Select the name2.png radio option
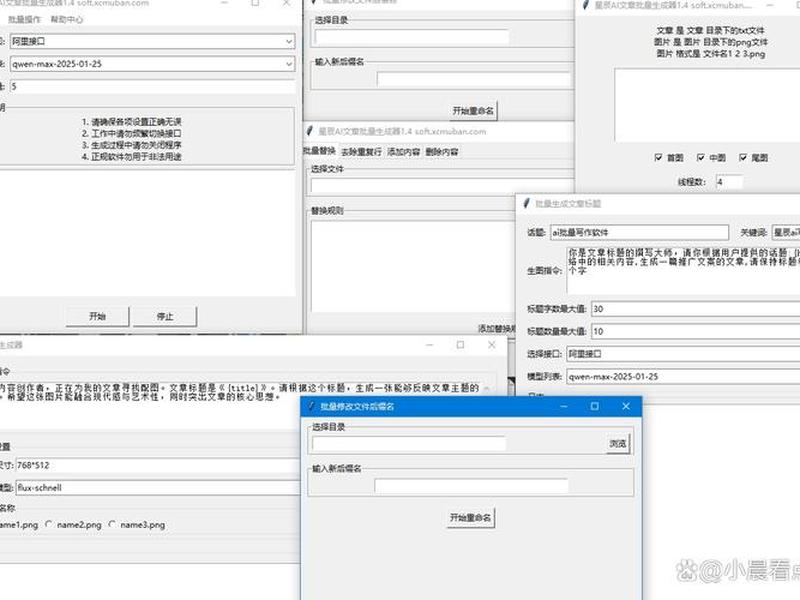The height and width of the screenshot is (600, 800). pyautogui.click(x=49, y=524)
